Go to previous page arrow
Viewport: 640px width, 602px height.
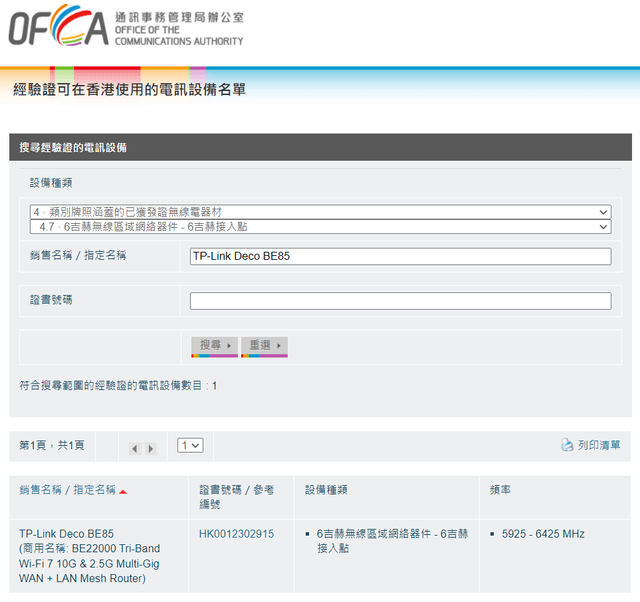135,449
